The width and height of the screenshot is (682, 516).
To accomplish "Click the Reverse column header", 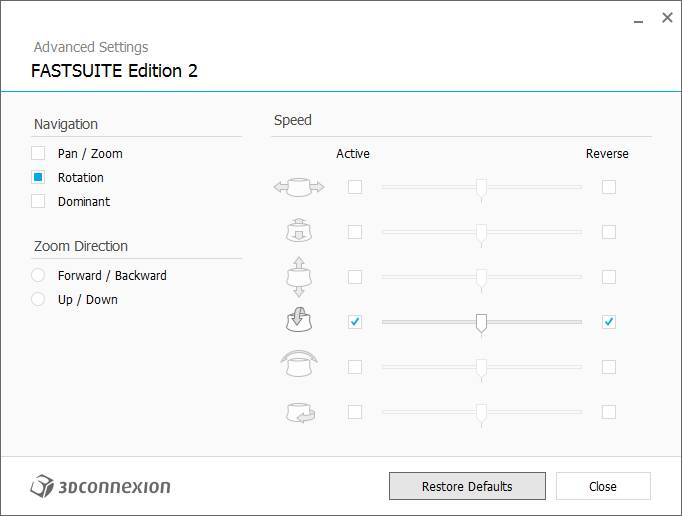I will (x=607, y=154).
